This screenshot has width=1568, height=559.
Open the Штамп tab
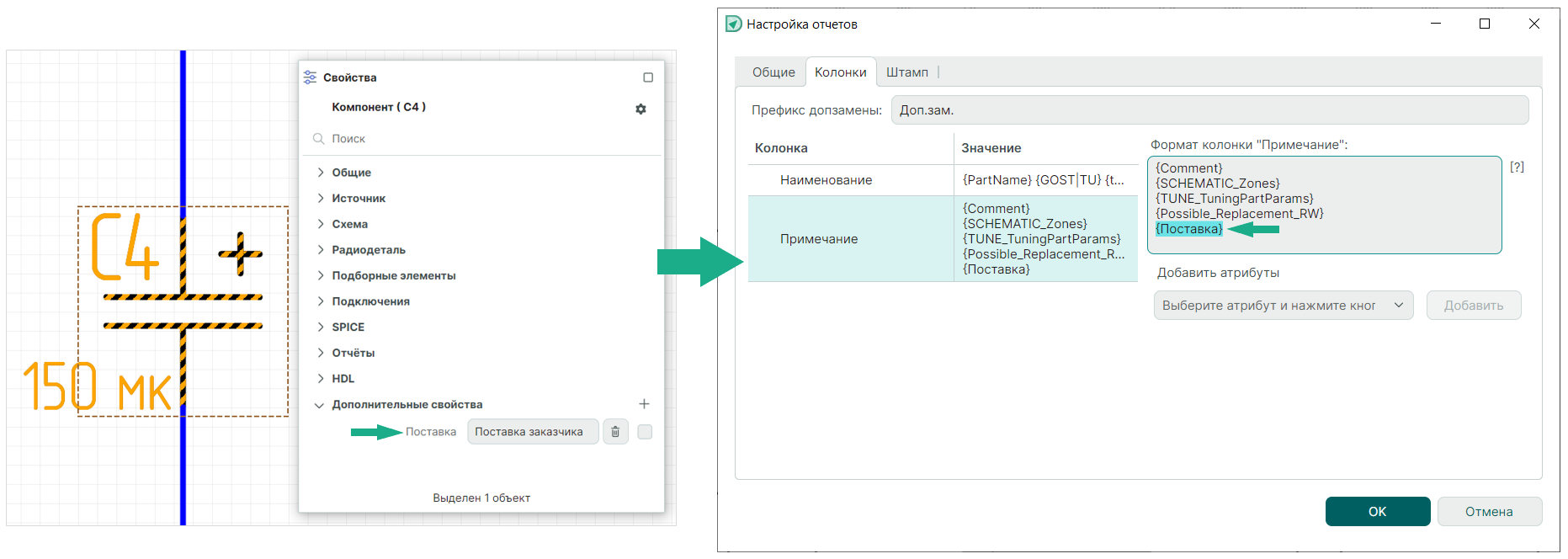tap(906, 72)
